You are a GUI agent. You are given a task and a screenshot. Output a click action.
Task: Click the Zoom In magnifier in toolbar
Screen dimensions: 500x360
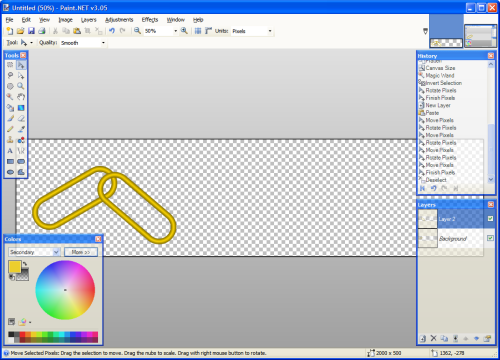click(x=184, y=31)
